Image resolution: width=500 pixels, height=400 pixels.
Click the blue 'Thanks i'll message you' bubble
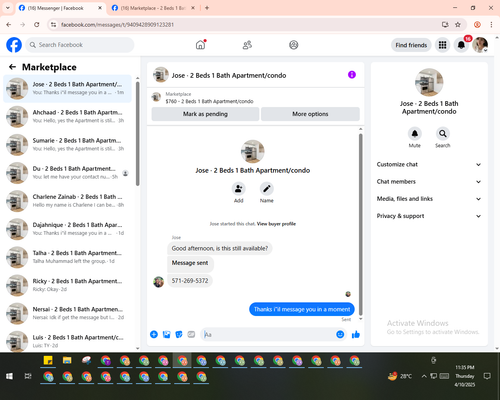click(302, 309)
